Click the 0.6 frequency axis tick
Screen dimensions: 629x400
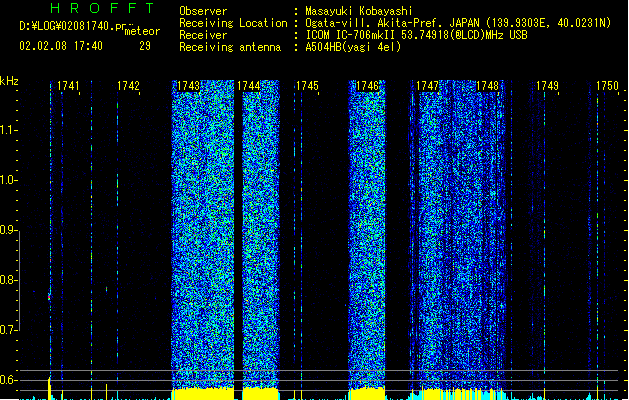pos(8,380)
